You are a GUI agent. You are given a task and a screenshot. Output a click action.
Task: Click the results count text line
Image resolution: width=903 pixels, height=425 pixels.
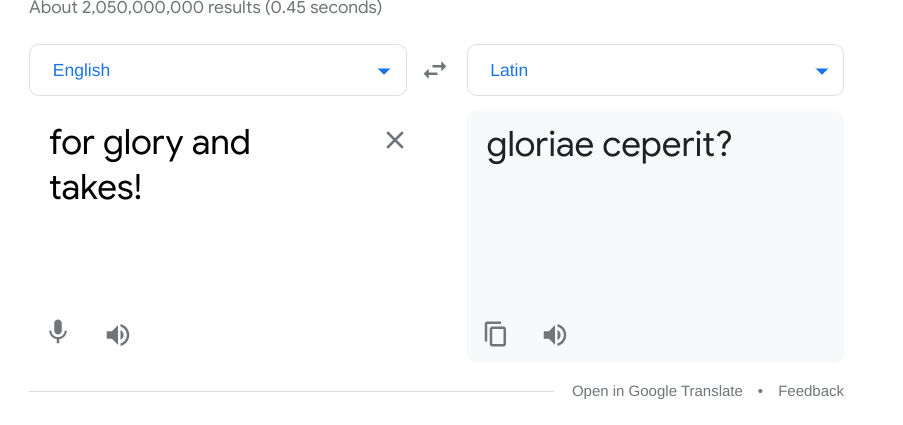pyautogui.click(x=206, y=7)
